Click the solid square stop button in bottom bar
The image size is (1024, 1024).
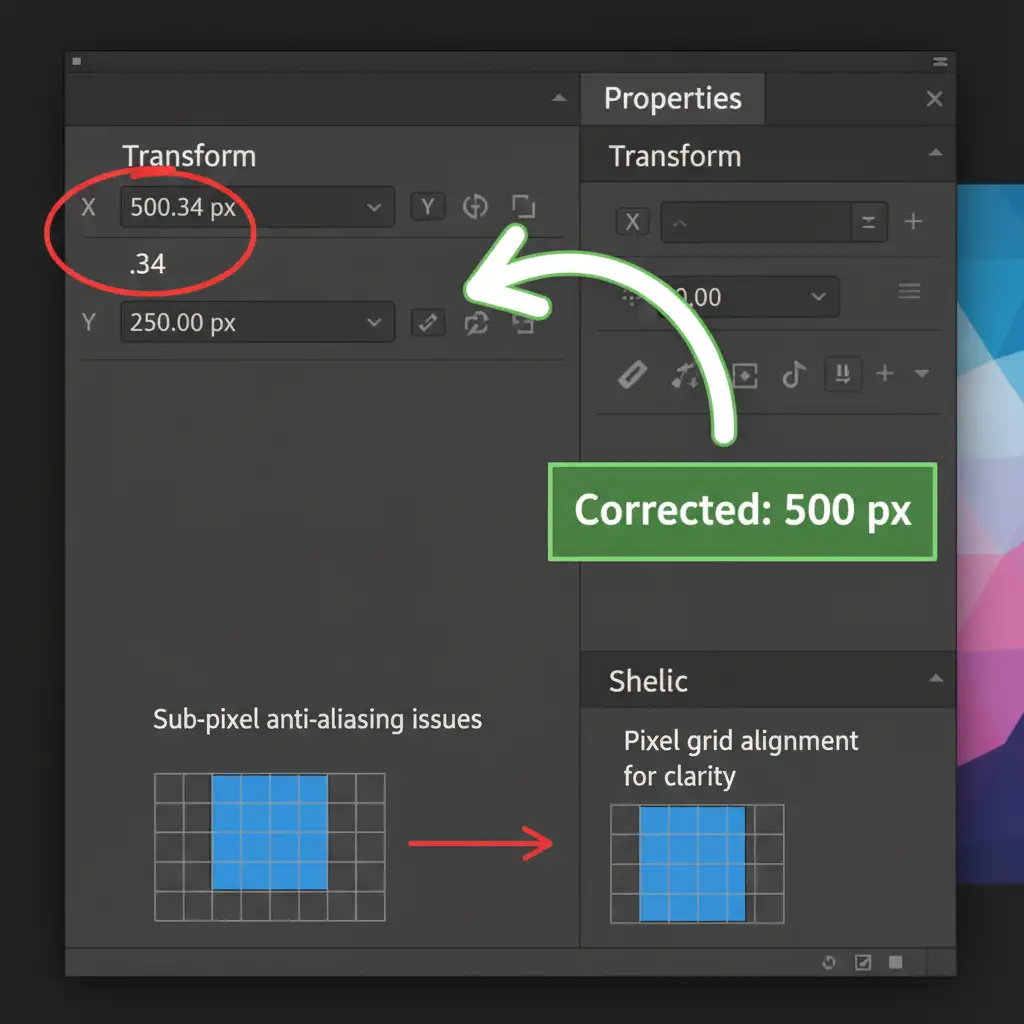point(896,962)
